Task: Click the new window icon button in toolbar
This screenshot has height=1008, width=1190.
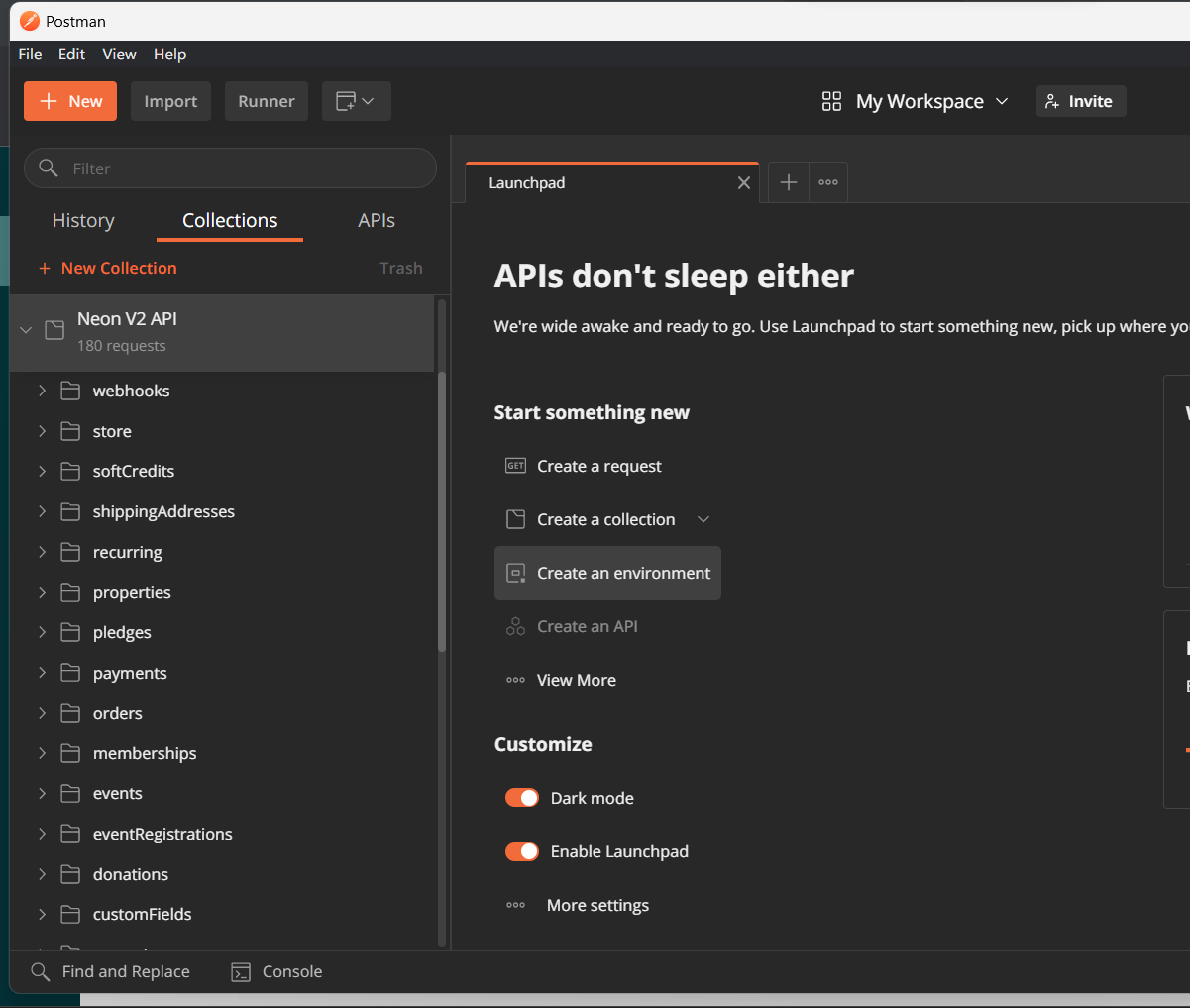Action: (356, 101)
